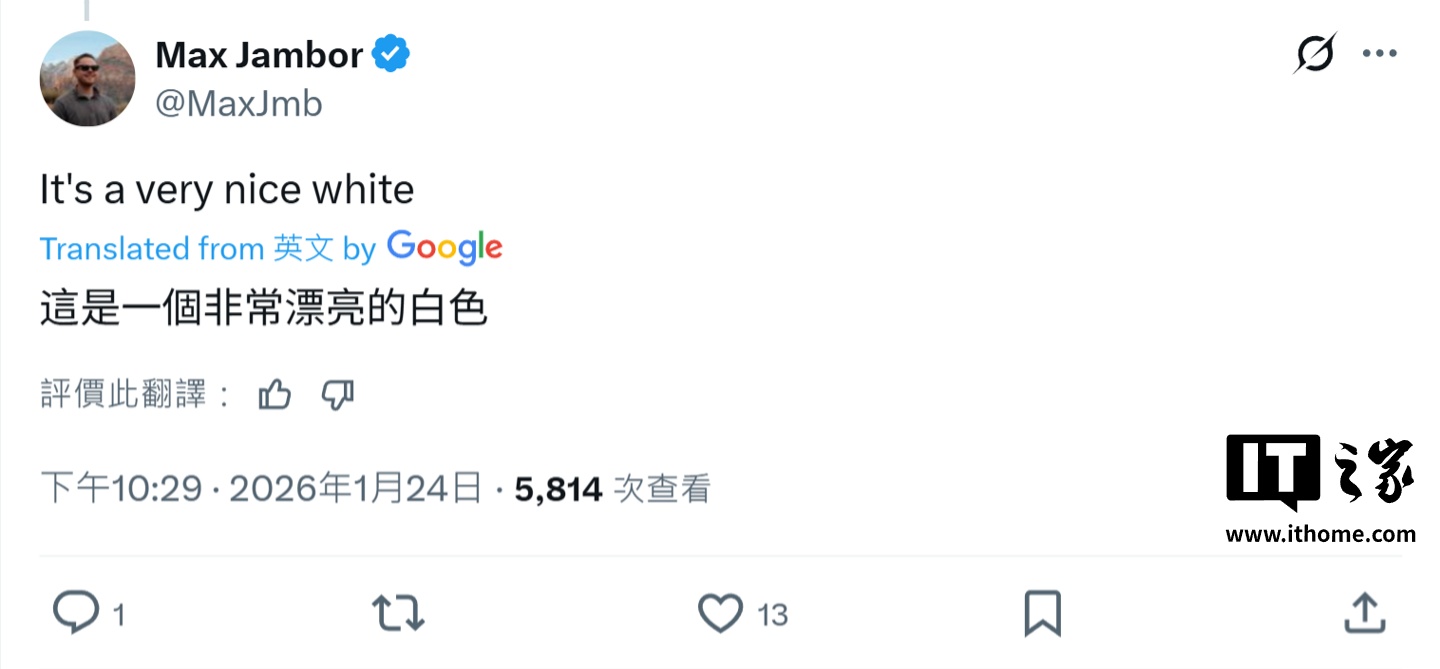Click the www.ithome.com text
Image resolution: width=1440 pixels, height=669 pixels.
click(x=1320, y=534)
